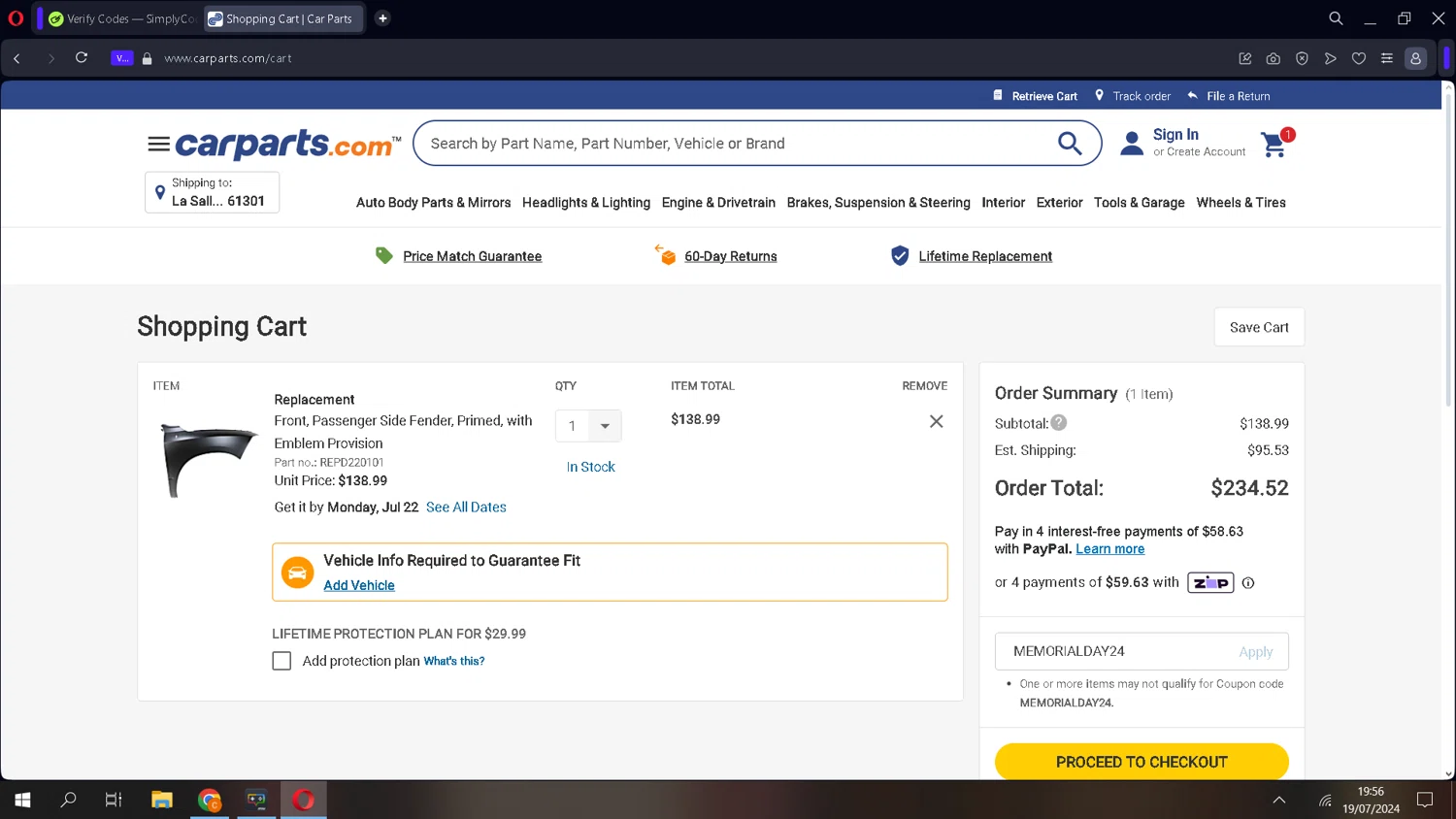1456x819 pixels.
Task: Open the Opera menu logo
Action: (16, 18)
